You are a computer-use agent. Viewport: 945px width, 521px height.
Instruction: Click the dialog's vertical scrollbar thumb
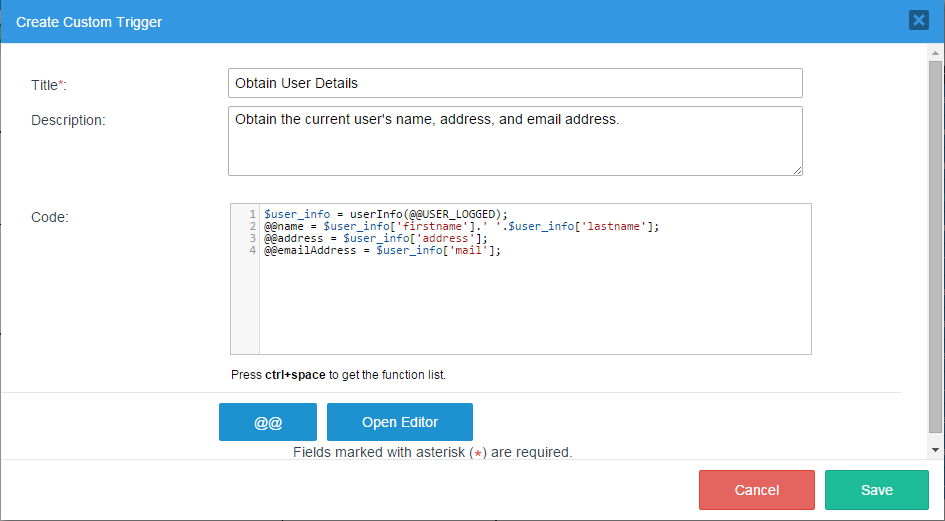935,245
